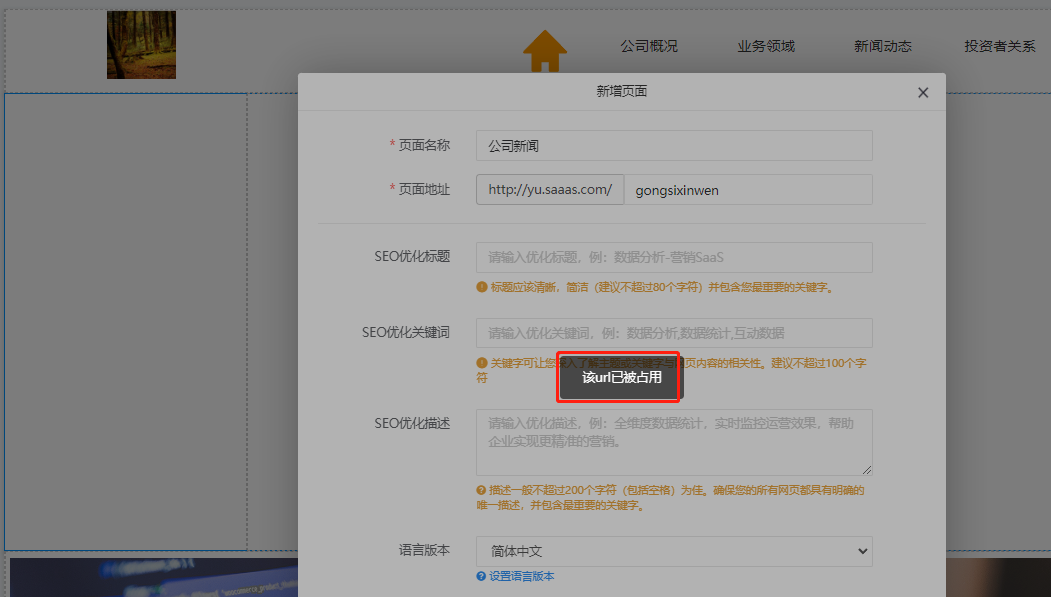
Task: Click the site logo image top left
Action: click(x=140, y=44)
